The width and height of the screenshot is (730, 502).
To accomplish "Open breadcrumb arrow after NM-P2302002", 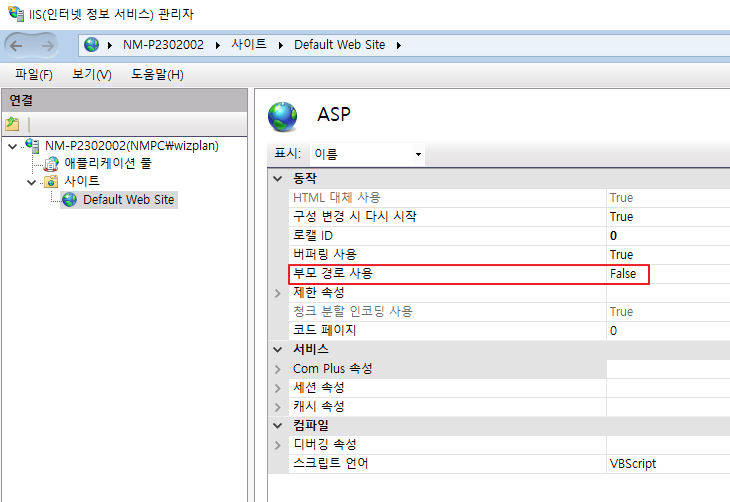I will [217, 45].
